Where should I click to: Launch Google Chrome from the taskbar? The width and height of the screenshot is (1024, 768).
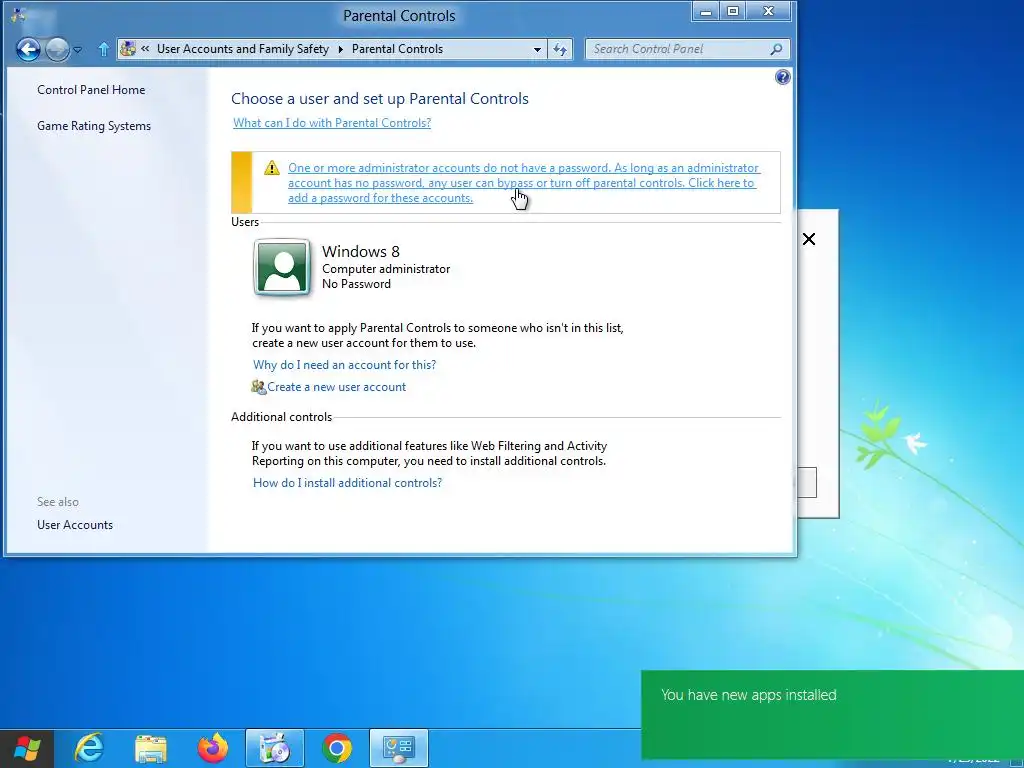click(336, 748)
